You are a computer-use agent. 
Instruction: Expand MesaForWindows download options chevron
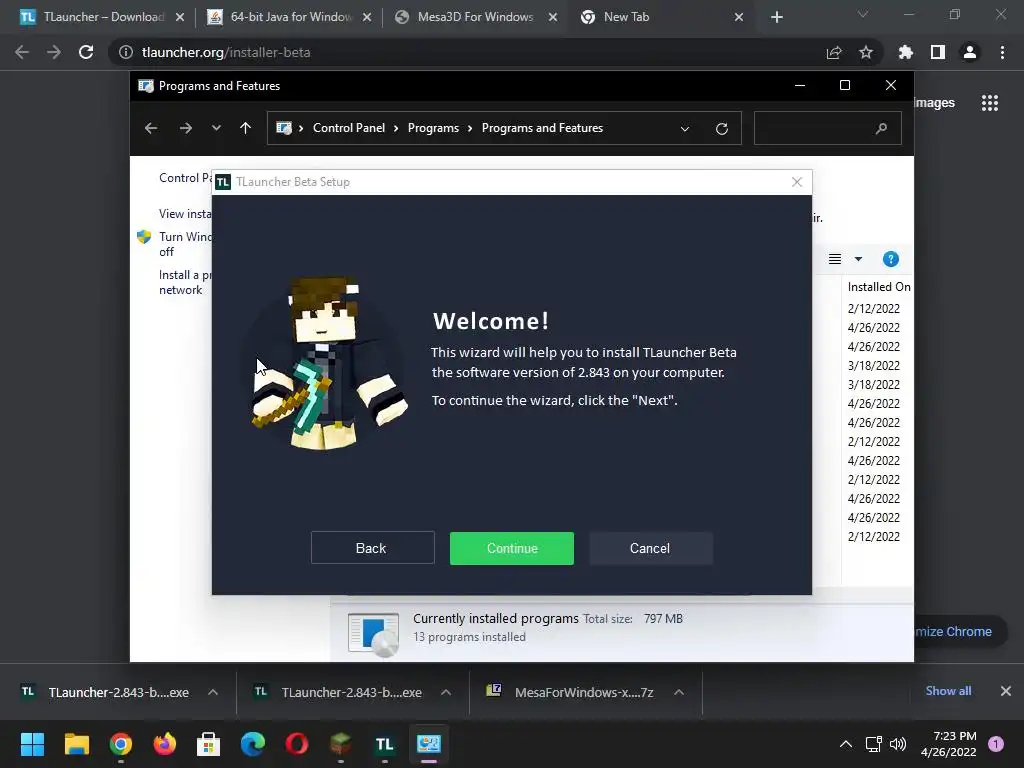click(679, 692)
